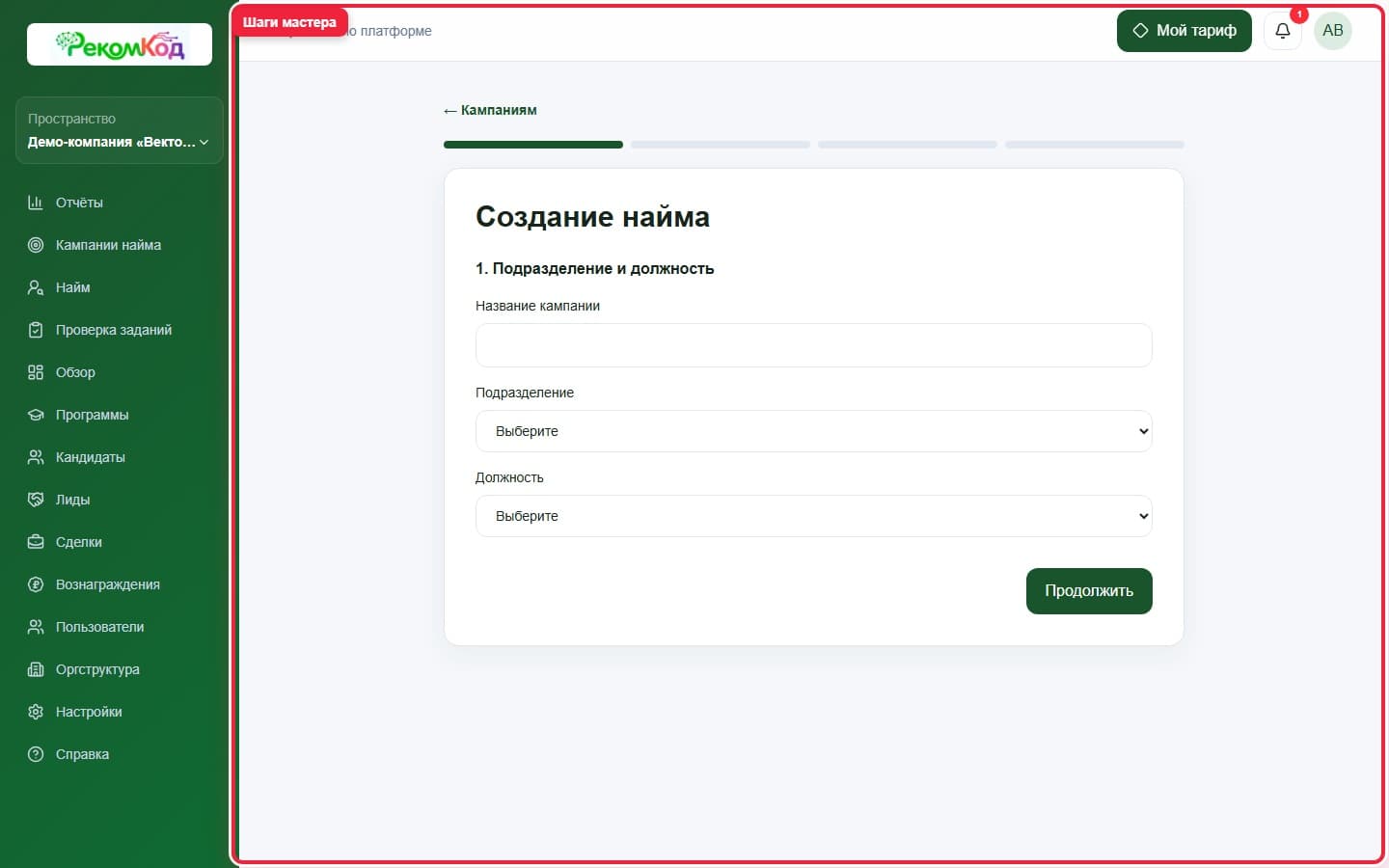Go to Лиды in sidebar
This screenshot has width=1389, height=868.
tap(120, 500)
